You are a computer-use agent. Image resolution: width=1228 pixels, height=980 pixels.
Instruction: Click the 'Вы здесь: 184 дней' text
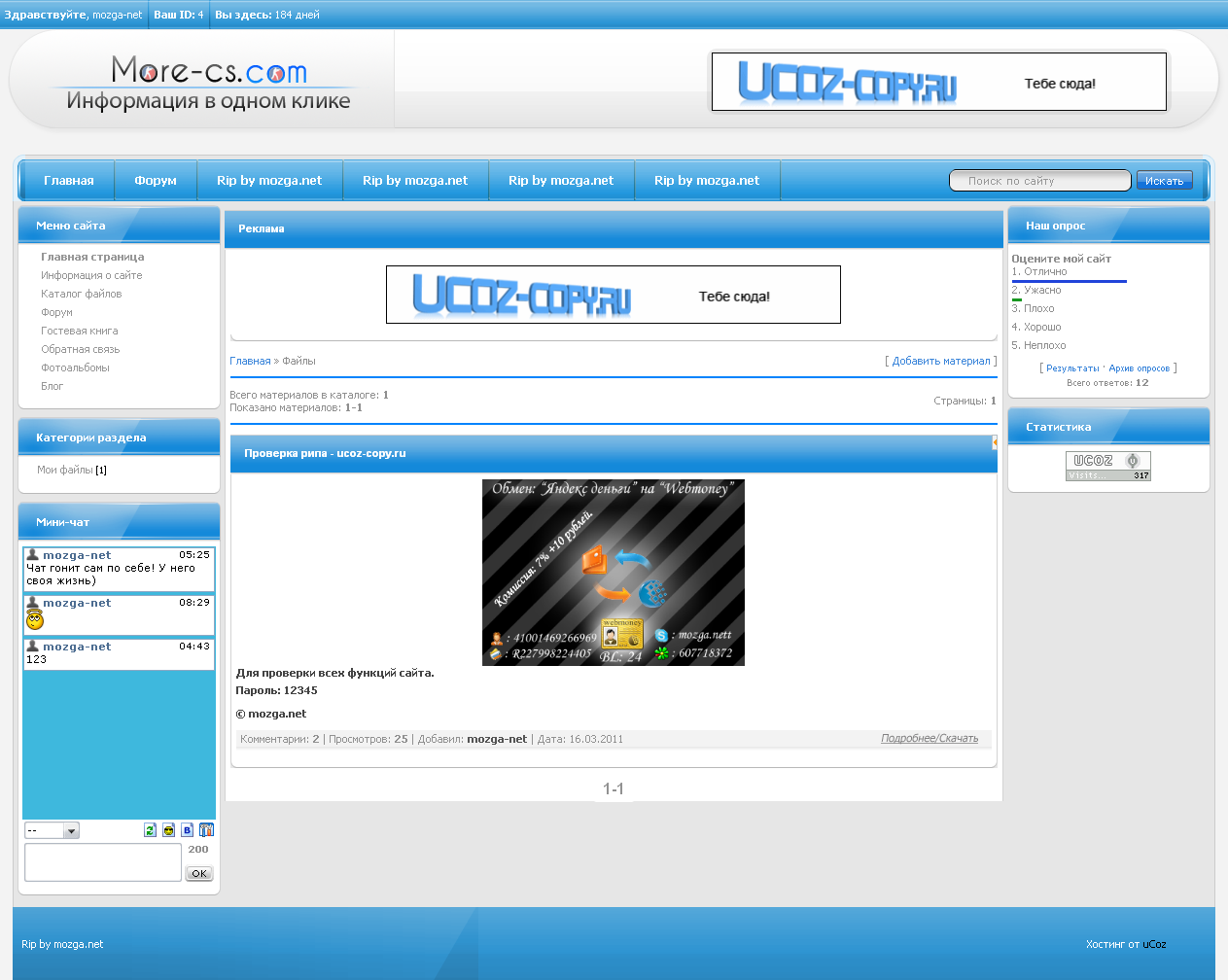click(266, 15)
